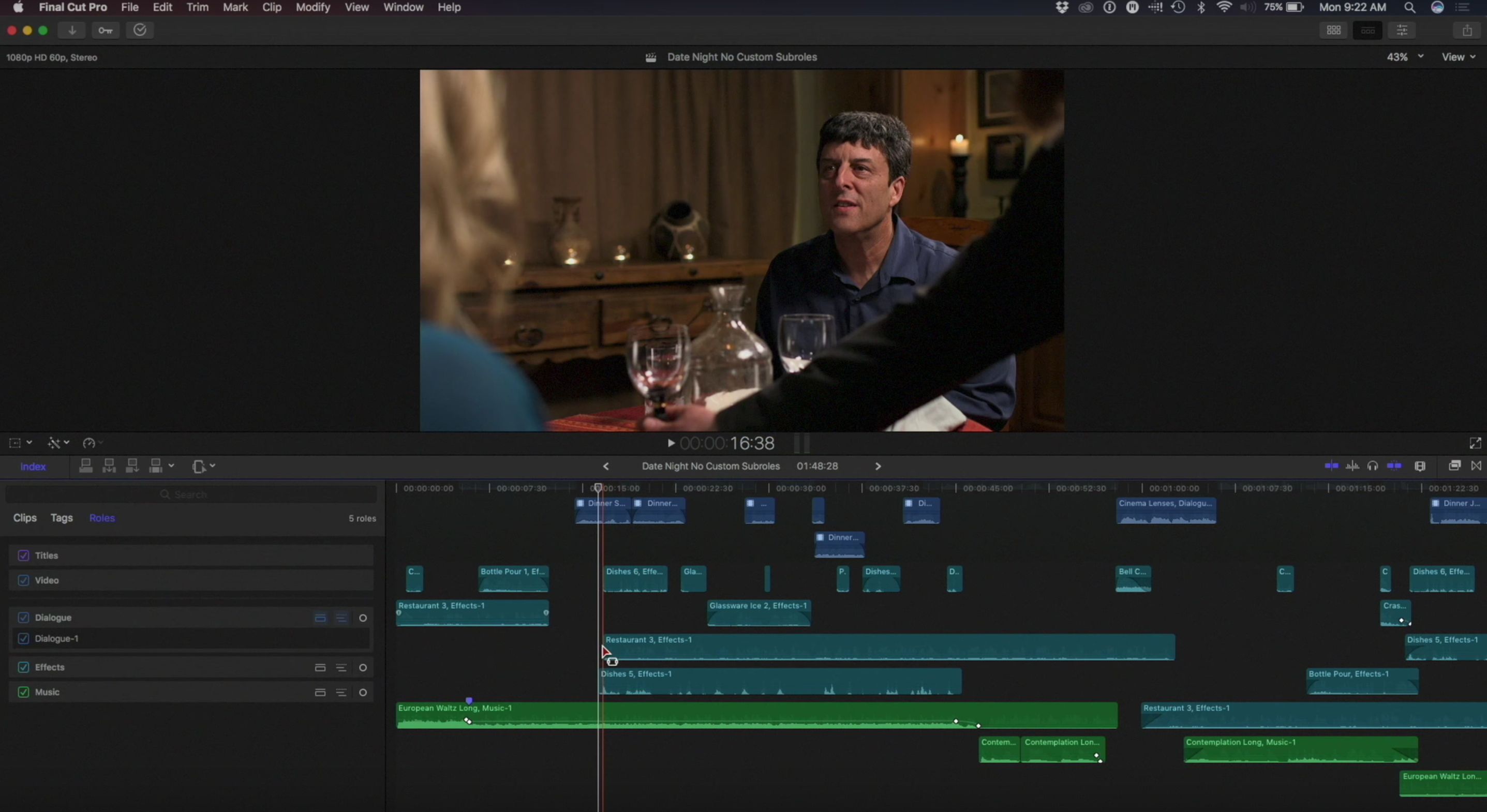Uncheck the Video role checkbox
Screen dimensions: 1487x812
[x=23, y=580]
